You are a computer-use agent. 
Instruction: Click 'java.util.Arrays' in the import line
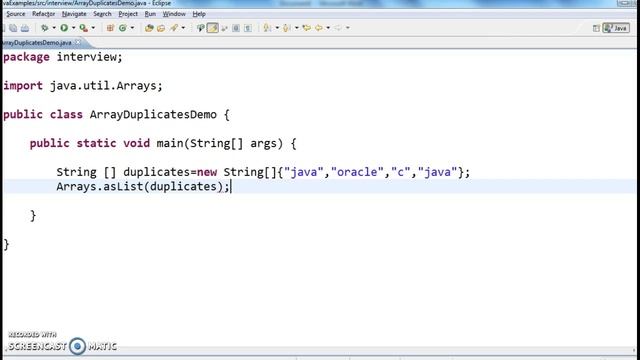pyautogui.click(x=104, y=86)
